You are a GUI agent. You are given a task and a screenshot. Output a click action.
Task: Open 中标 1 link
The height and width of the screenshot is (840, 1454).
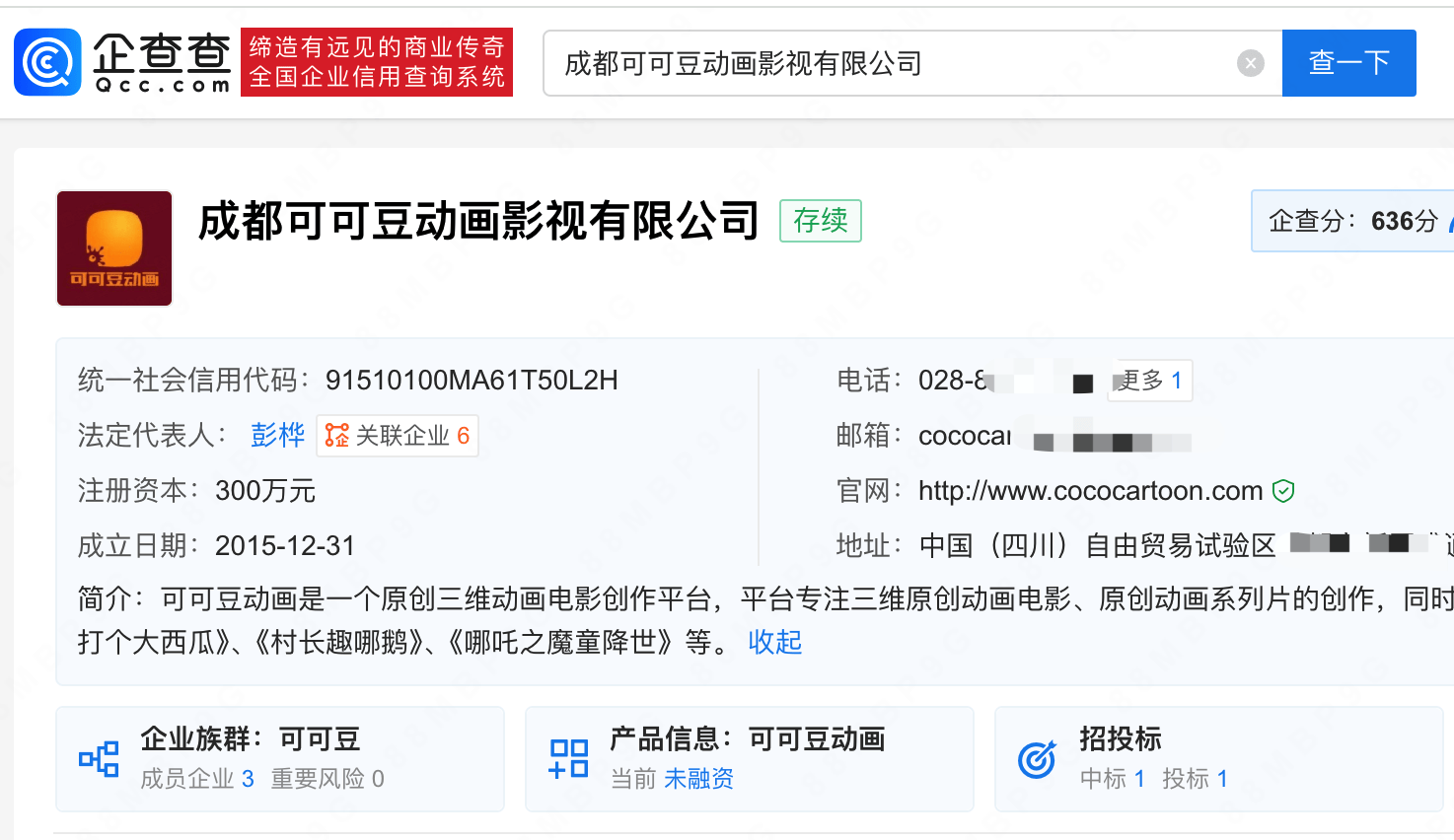point(1113,779)
